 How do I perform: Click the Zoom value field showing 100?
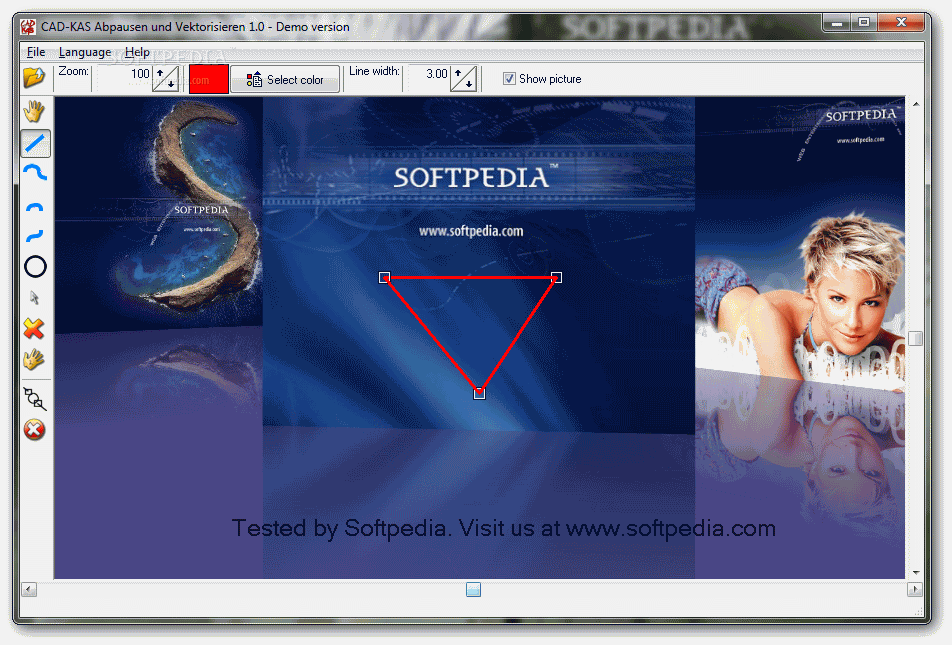(125, 73)
